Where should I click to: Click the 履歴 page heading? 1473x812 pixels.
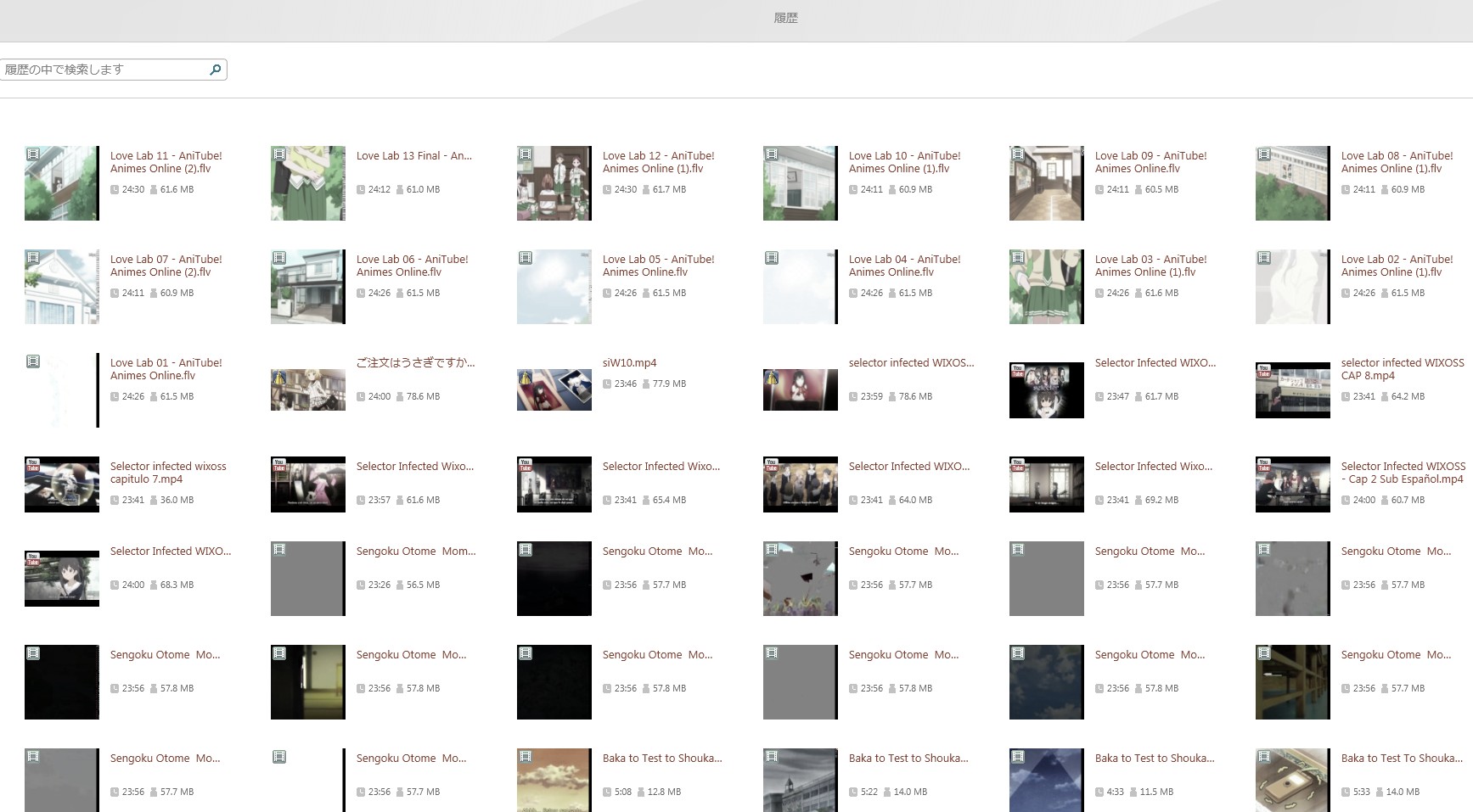click(x=786, y=18)
